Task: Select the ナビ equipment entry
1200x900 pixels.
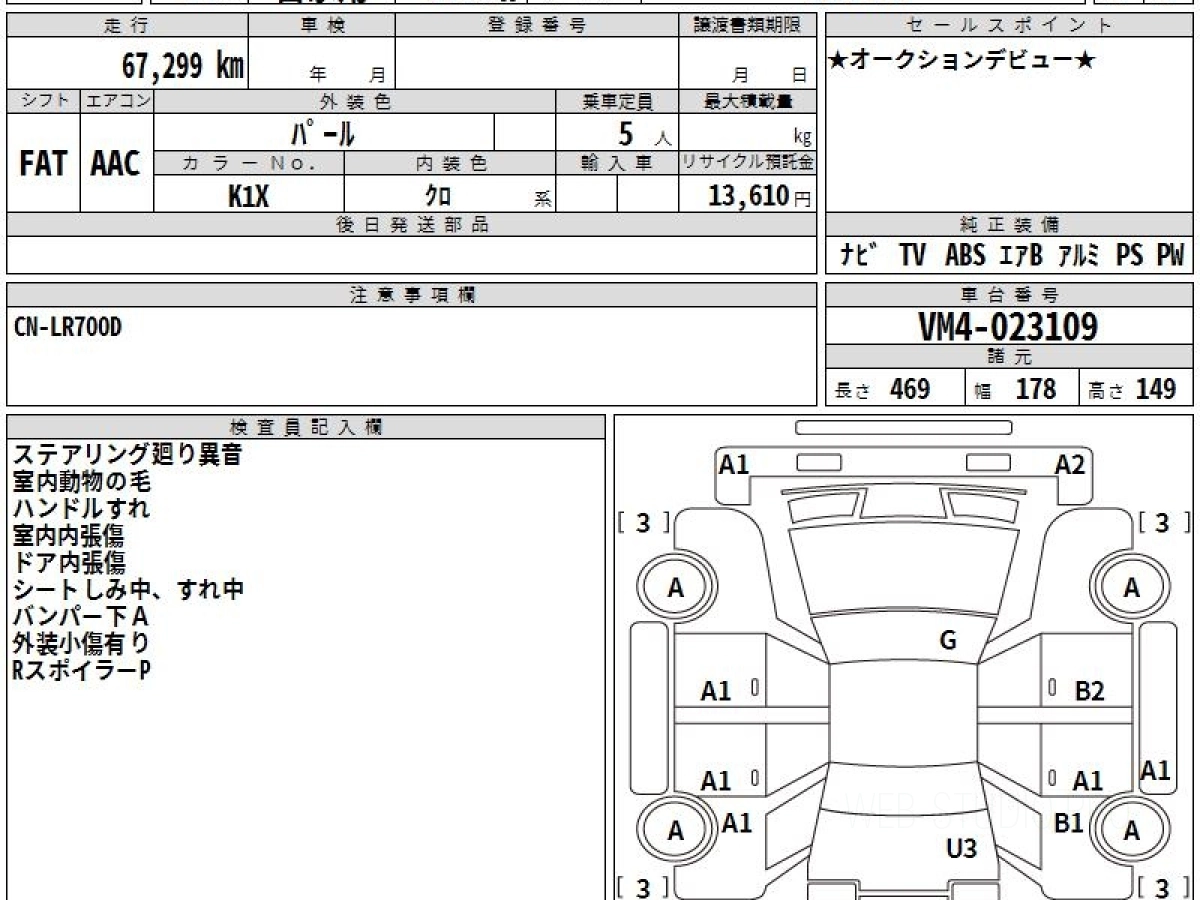Action: 860,256
